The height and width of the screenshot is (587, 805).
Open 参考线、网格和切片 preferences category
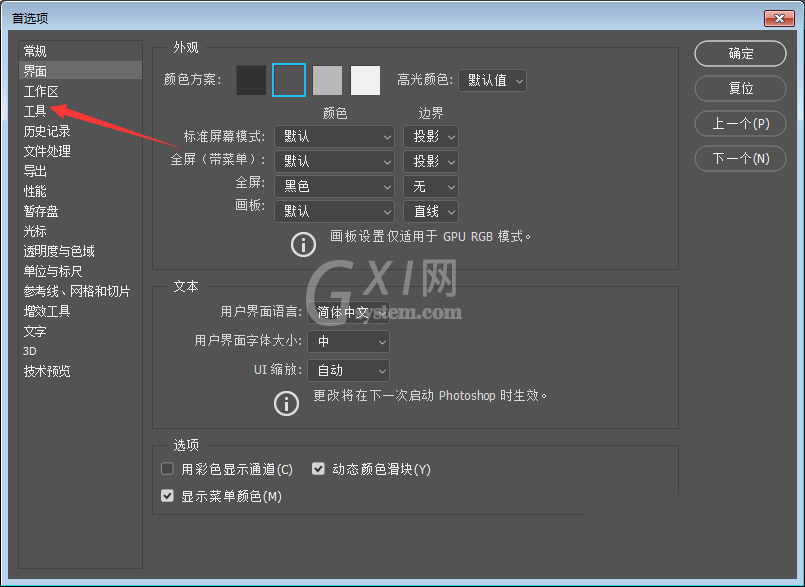[x=81, y=291]
